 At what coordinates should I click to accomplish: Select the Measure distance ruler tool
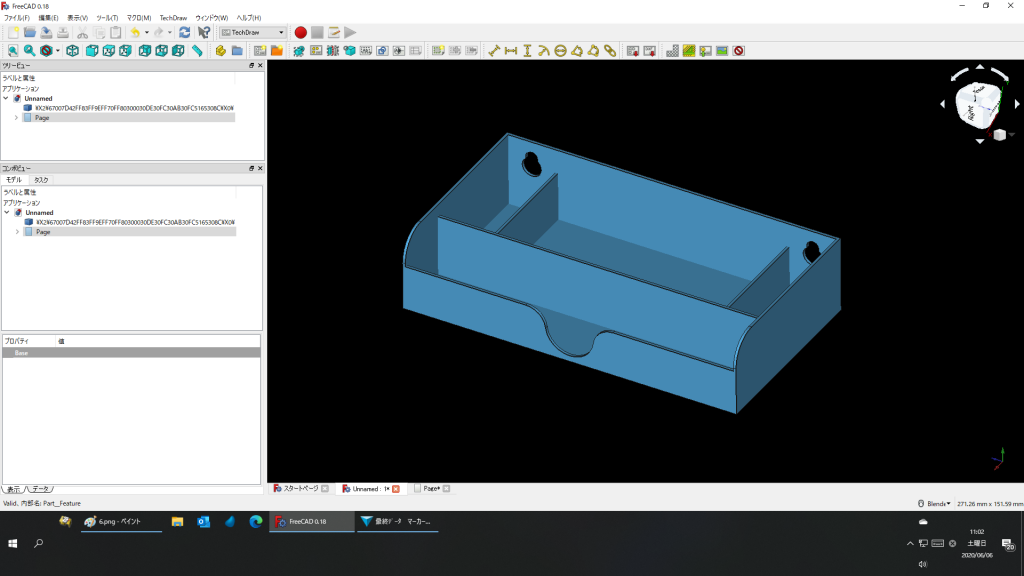click(x=197, y=51)
